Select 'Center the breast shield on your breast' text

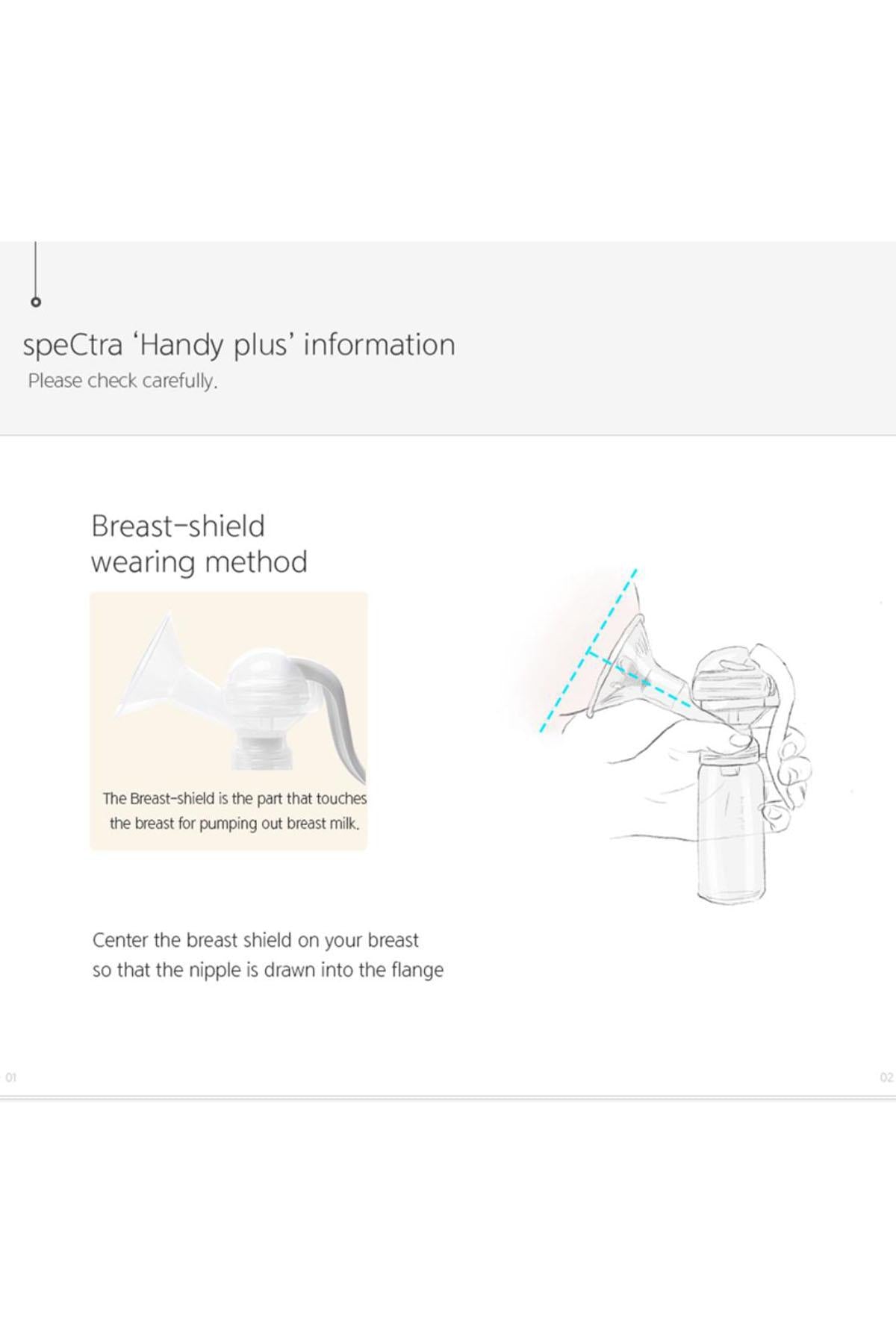click(x=255, y=940)
